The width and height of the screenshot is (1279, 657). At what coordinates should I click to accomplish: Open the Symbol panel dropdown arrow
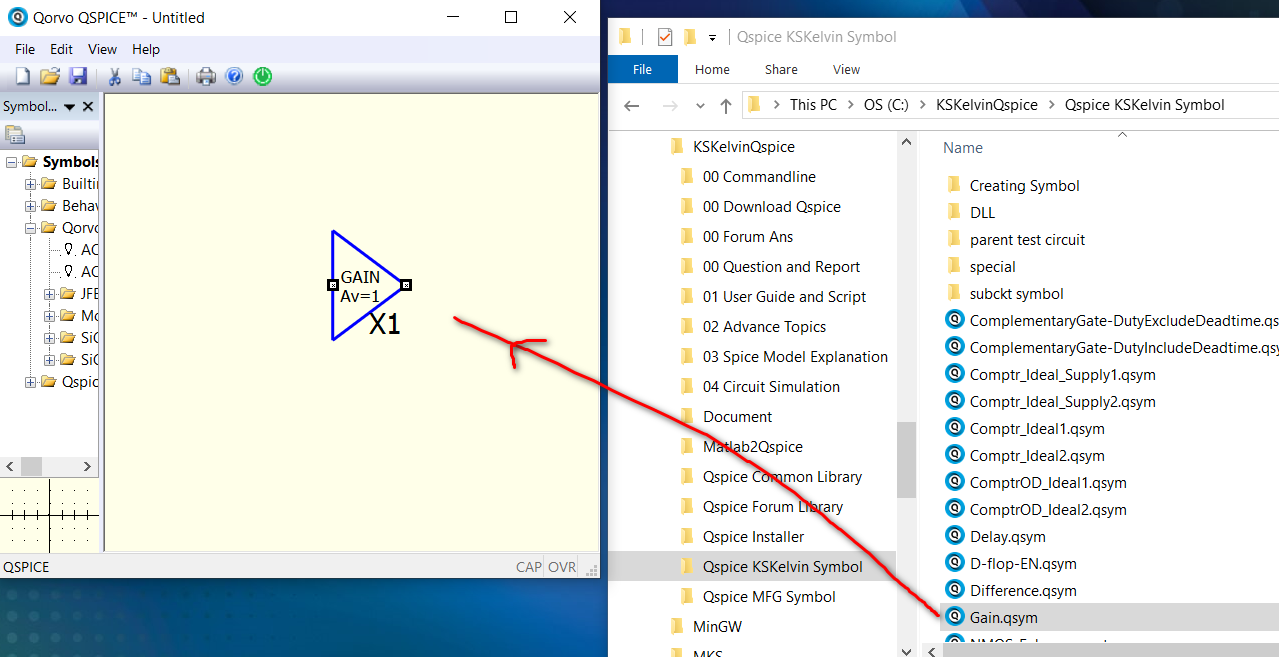(69, 106)
